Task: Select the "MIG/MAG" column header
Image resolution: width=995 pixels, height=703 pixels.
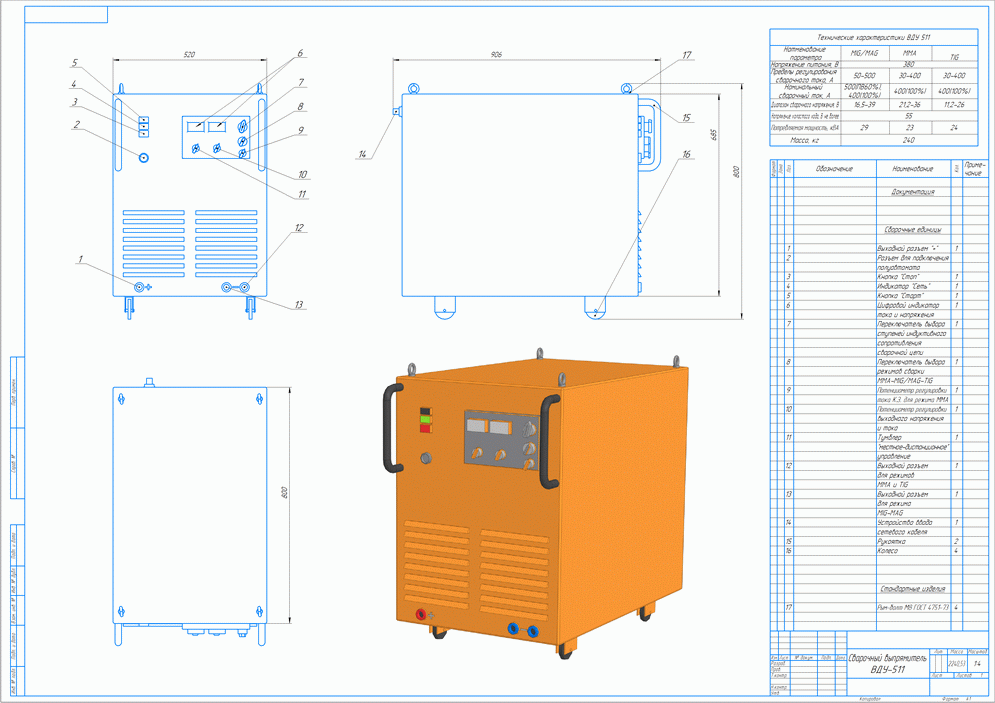Action: 864,53
